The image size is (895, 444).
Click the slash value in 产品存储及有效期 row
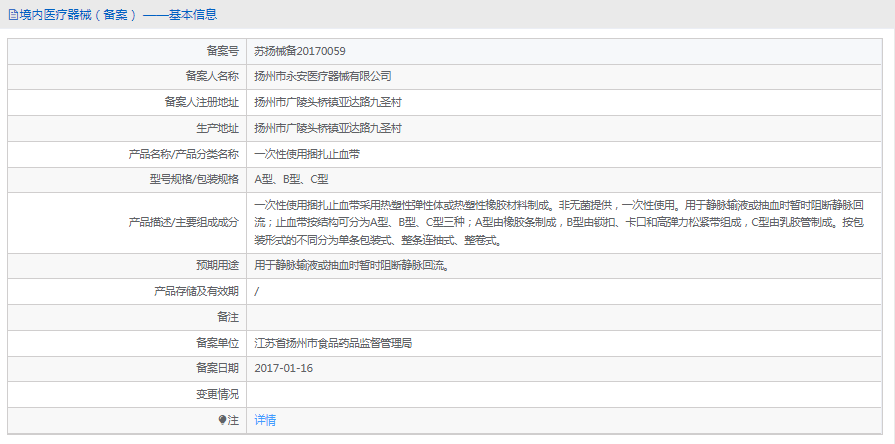pyautogui.click(x=257, y=292)
